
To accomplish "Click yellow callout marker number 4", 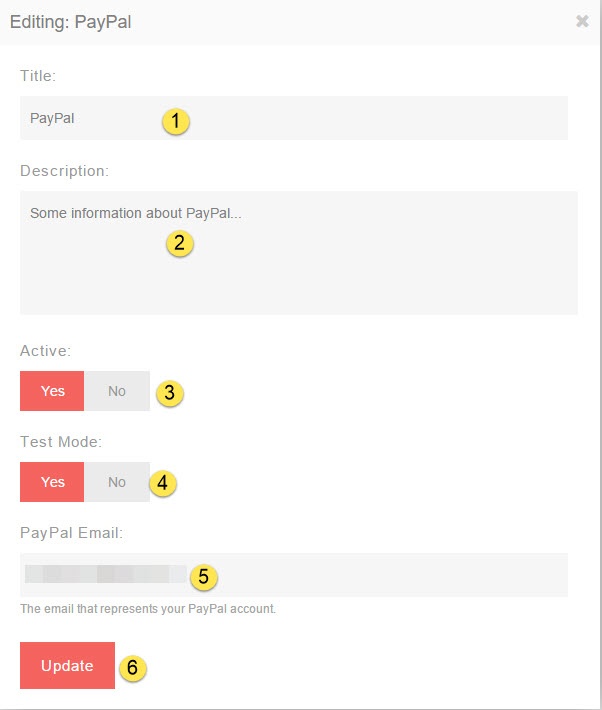I will tap(164, 484).
